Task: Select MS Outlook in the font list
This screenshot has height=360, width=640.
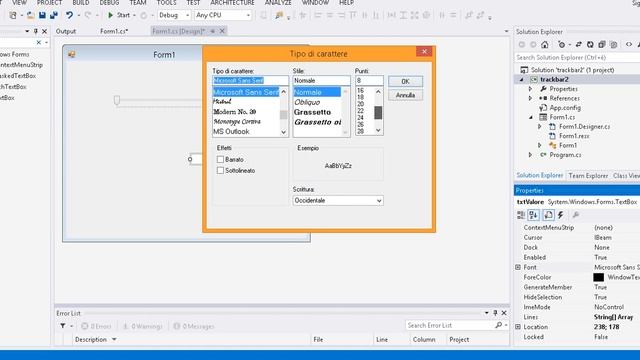Action: [231, 131]
